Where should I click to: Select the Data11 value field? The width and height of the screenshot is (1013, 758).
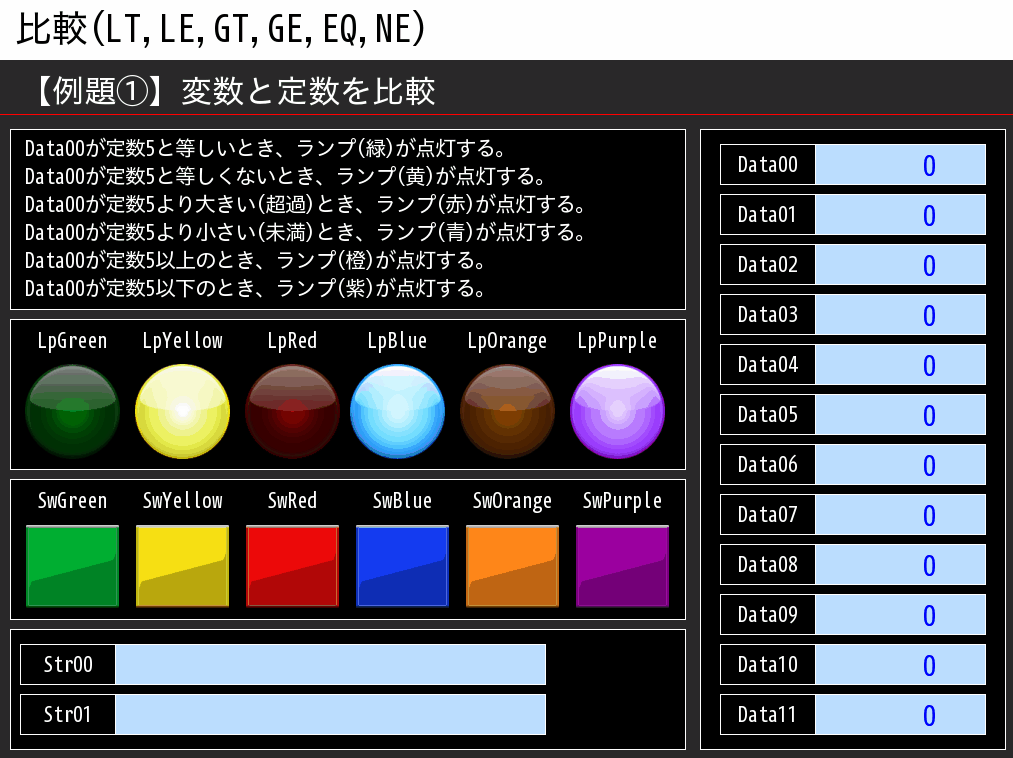point(900,715)
